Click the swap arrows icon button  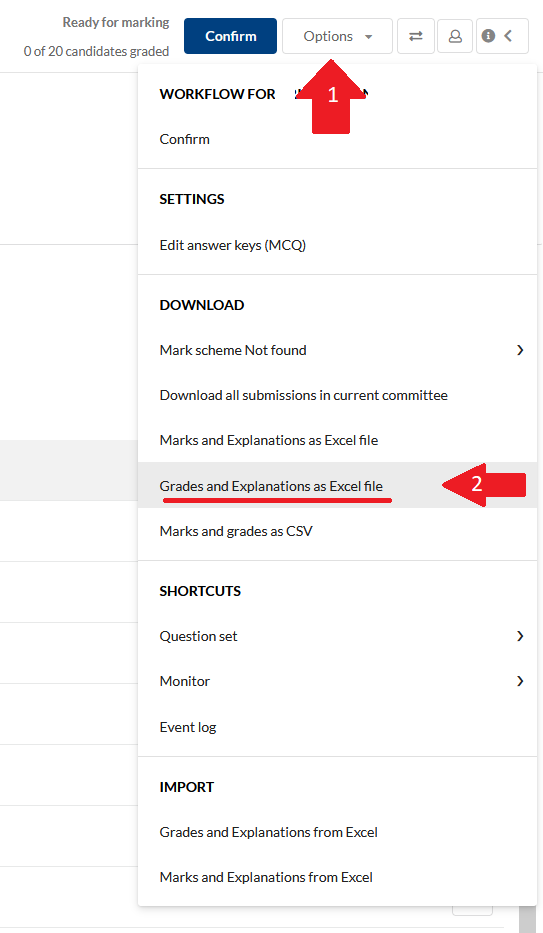[416, 36]
